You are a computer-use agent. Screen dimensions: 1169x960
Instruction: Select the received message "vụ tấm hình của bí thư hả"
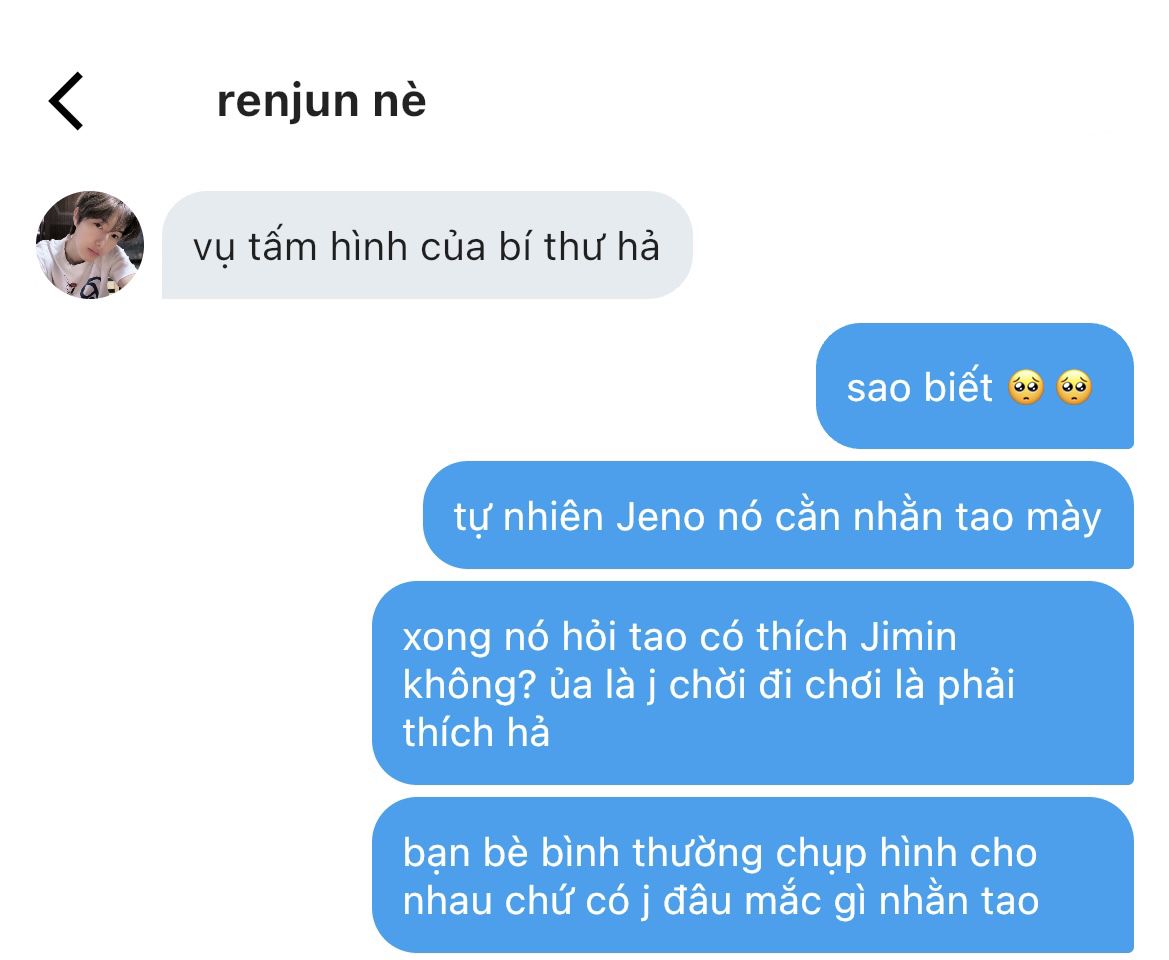coord(426,245)
